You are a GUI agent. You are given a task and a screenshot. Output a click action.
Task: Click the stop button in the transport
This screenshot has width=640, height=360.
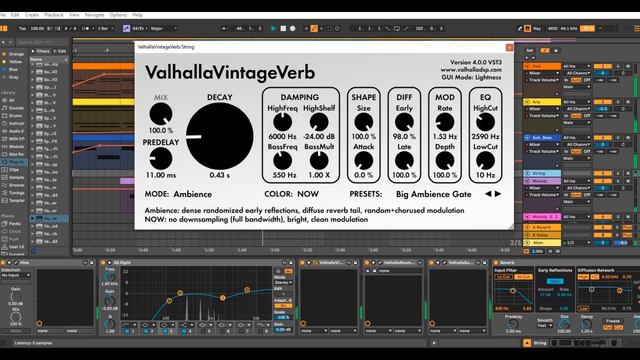point(283,29)
